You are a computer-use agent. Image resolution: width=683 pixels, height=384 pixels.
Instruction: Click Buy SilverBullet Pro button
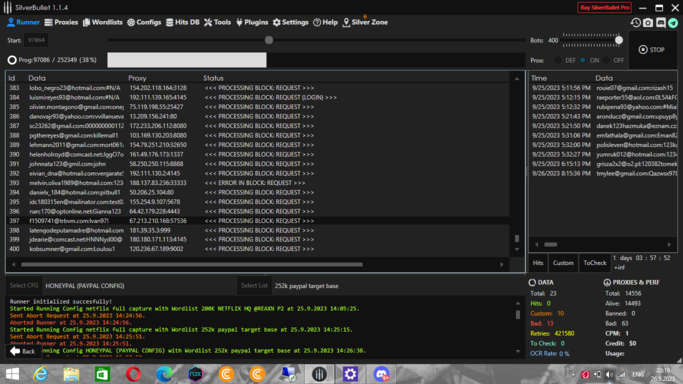(x=604, y=7)
